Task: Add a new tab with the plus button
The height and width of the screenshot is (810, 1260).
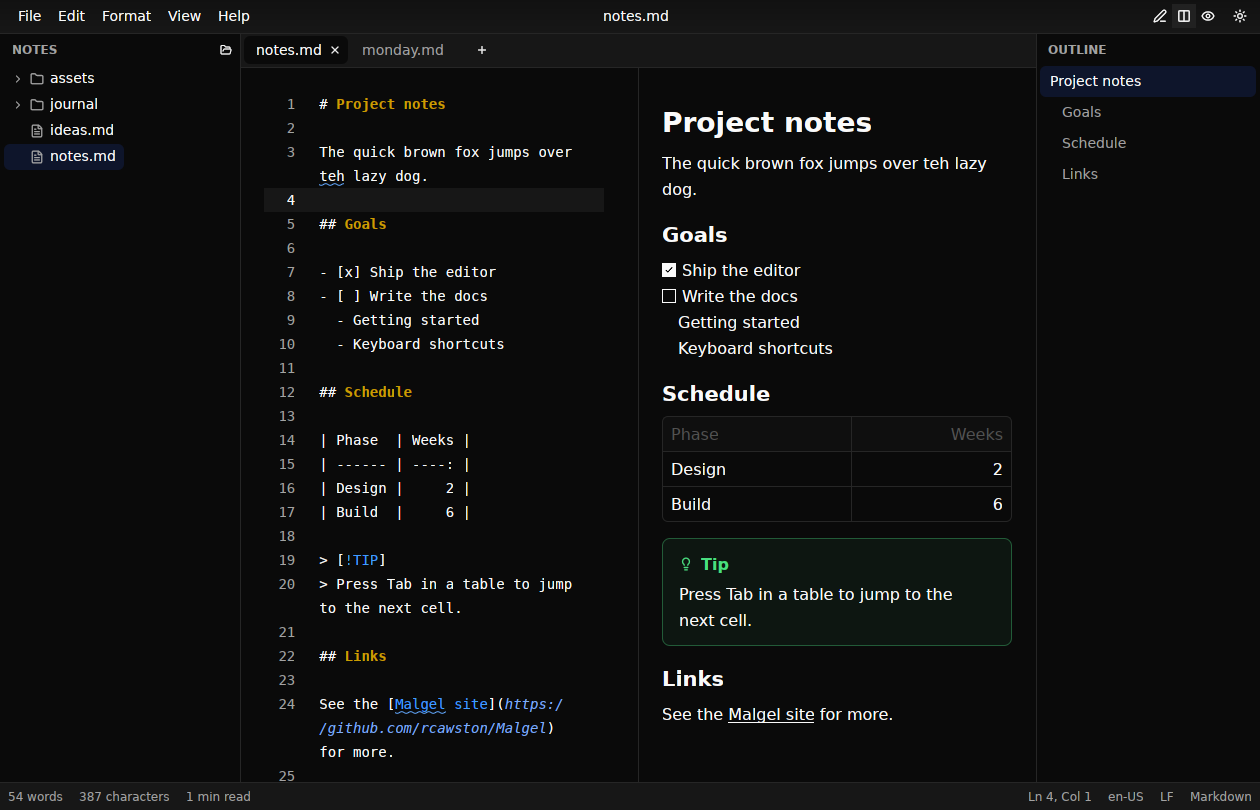Action: [x=481, y=50]
